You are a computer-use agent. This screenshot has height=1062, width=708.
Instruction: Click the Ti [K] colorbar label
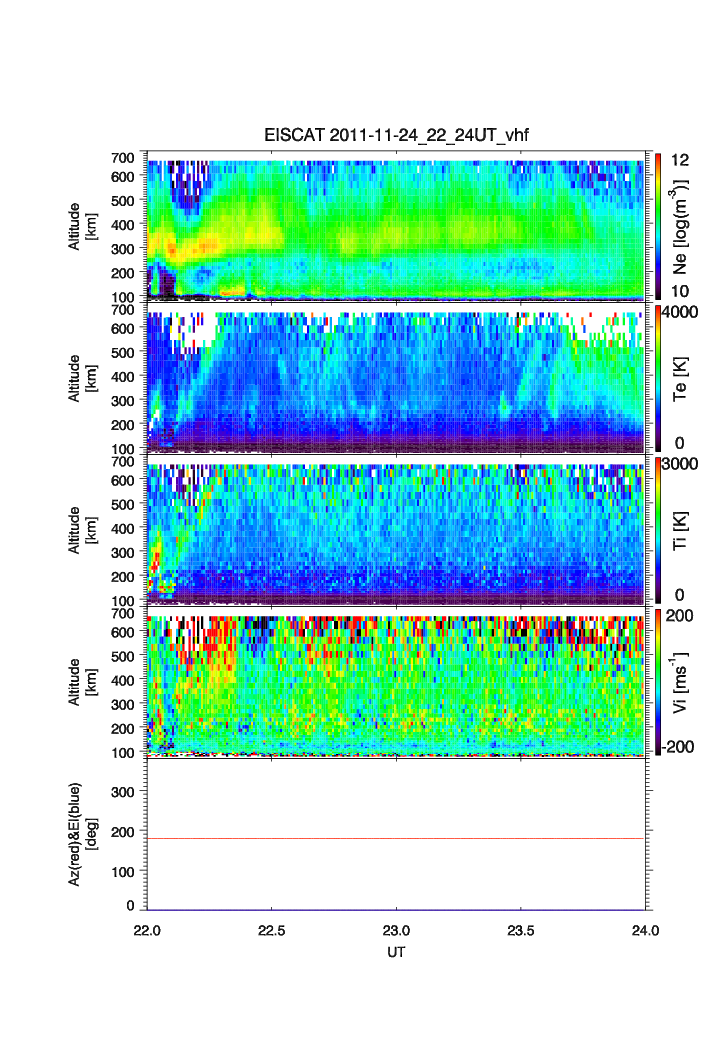[680, 530]
